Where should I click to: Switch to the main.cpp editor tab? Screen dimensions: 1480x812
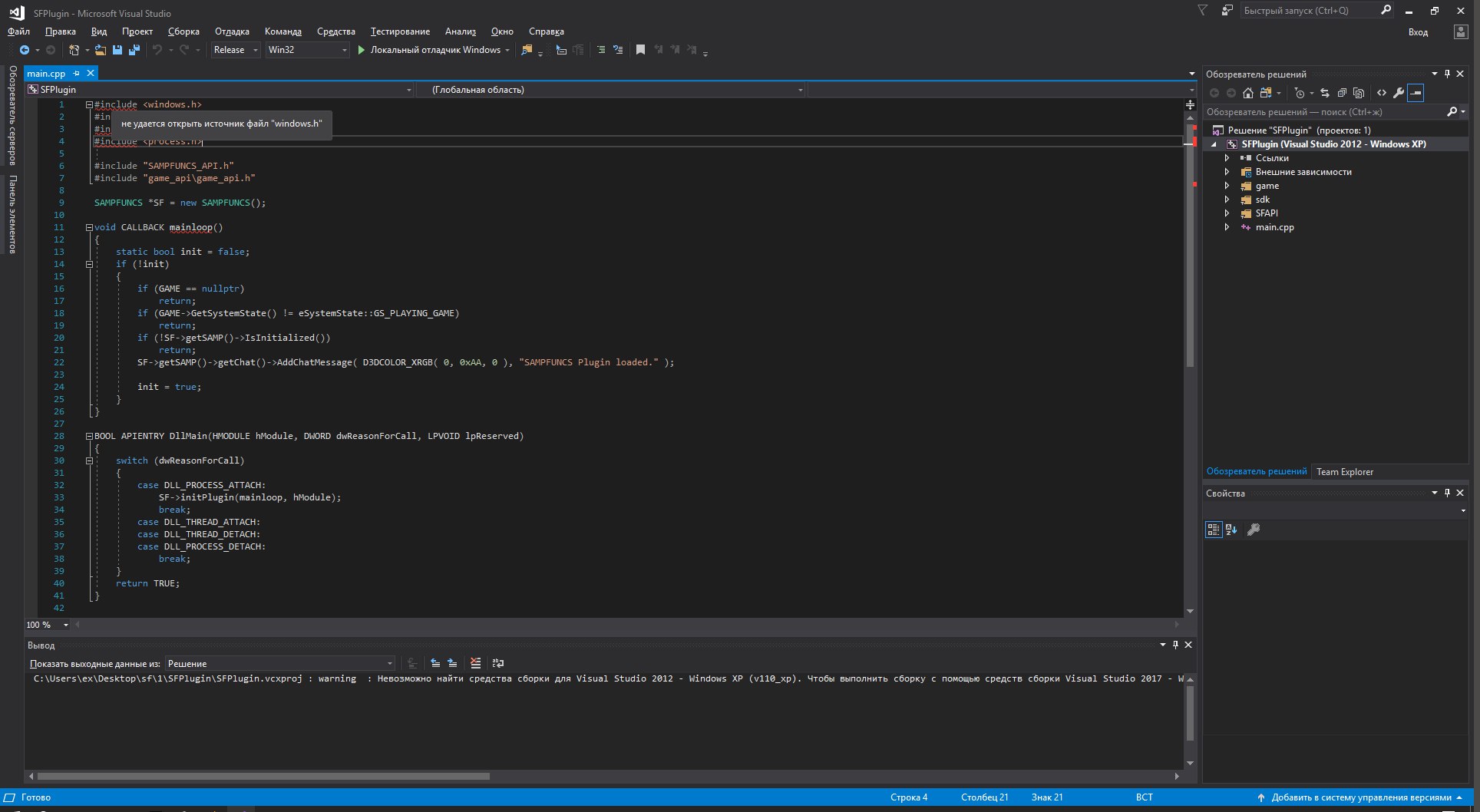point(46,74)
